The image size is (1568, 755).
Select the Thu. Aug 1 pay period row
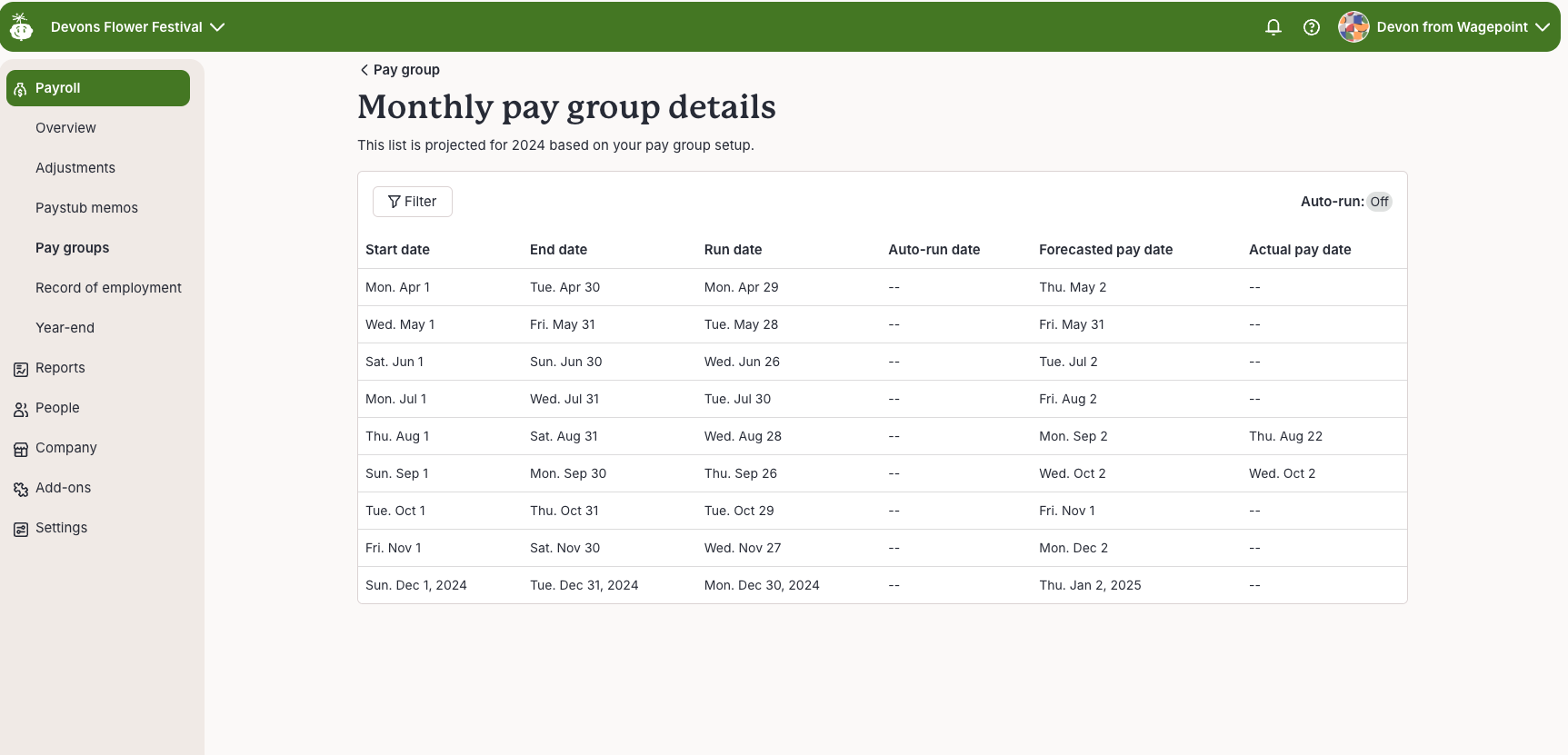pyautogui.click(x=882, y=436)
